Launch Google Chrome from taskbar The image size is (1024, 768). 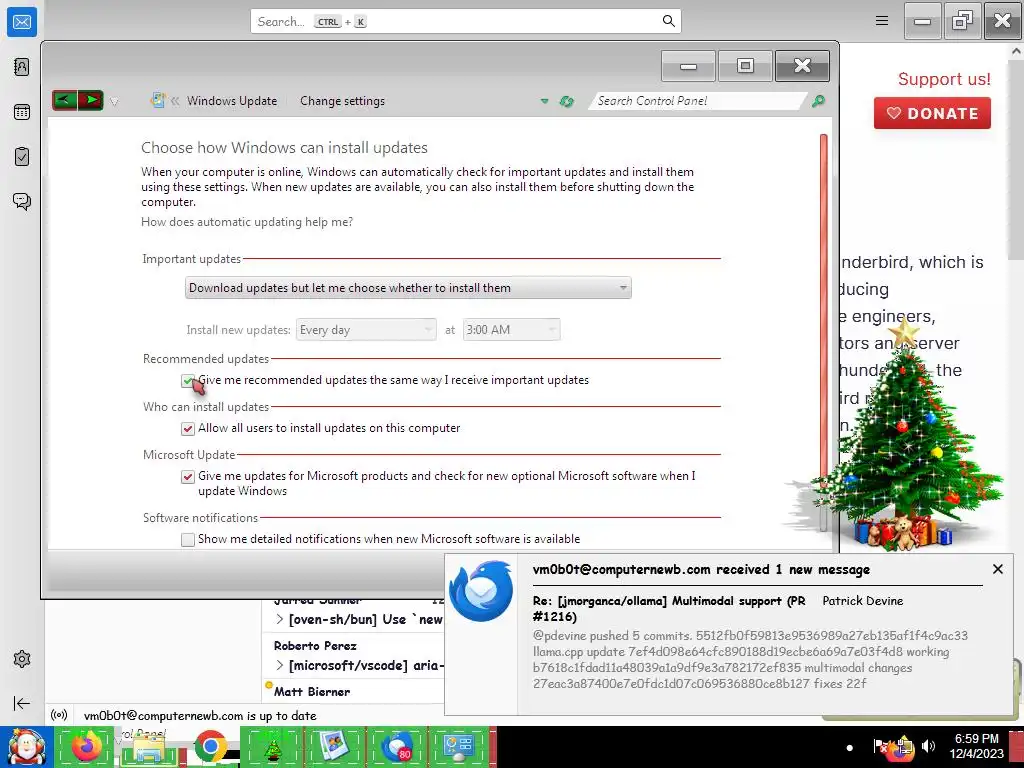point(210,746)
